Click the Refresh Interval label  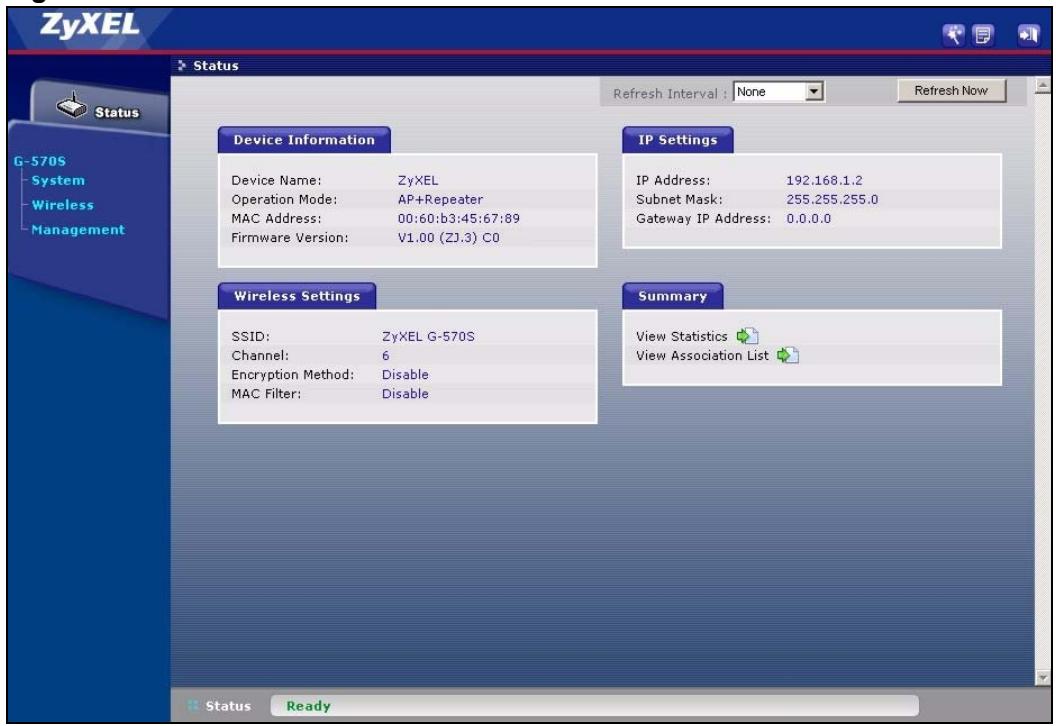pos(669,94)
